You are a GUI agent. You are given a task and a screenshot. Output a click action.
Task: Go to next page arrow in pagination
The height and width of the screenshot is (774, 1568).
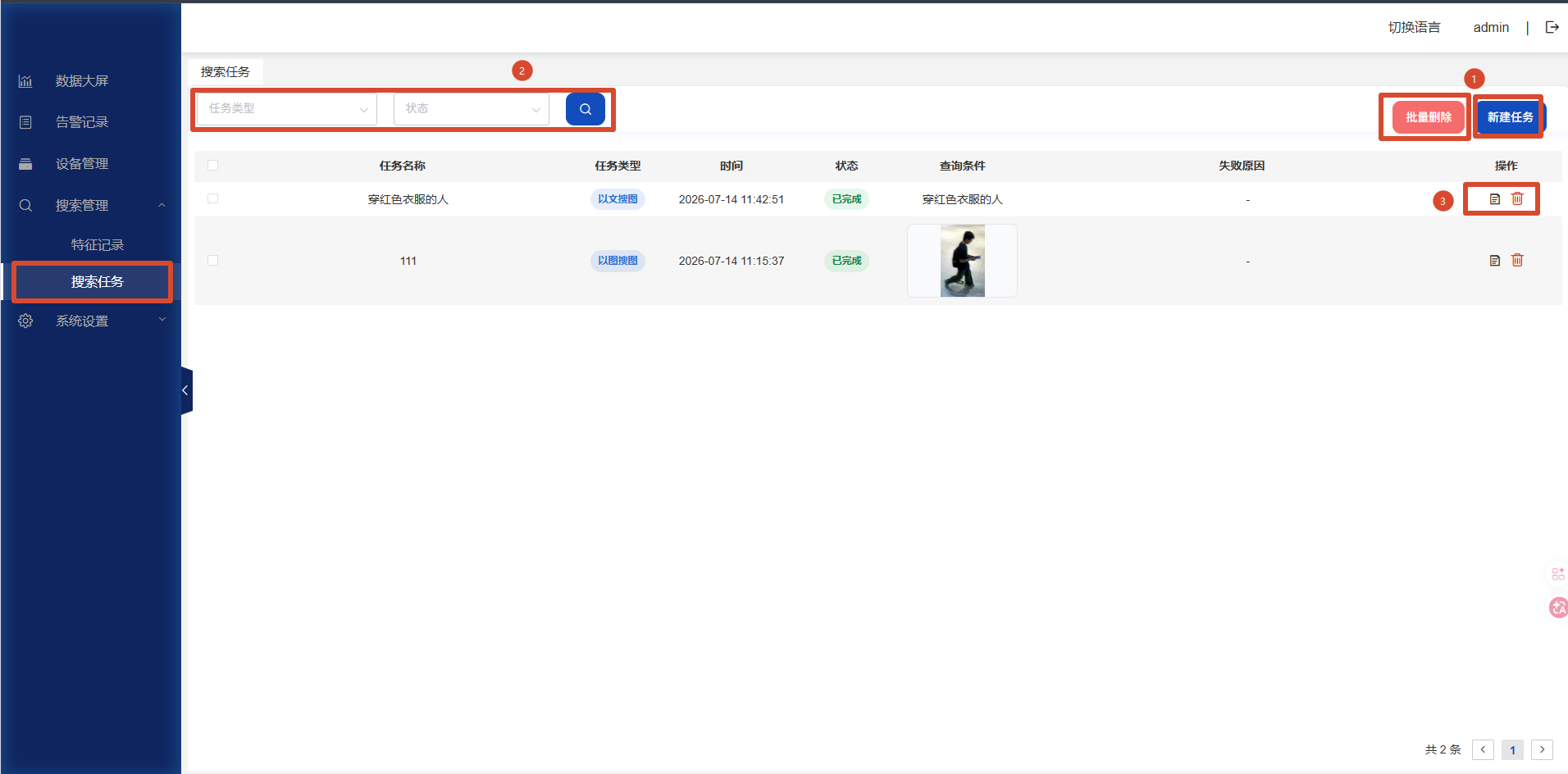tap(1542, 749)
